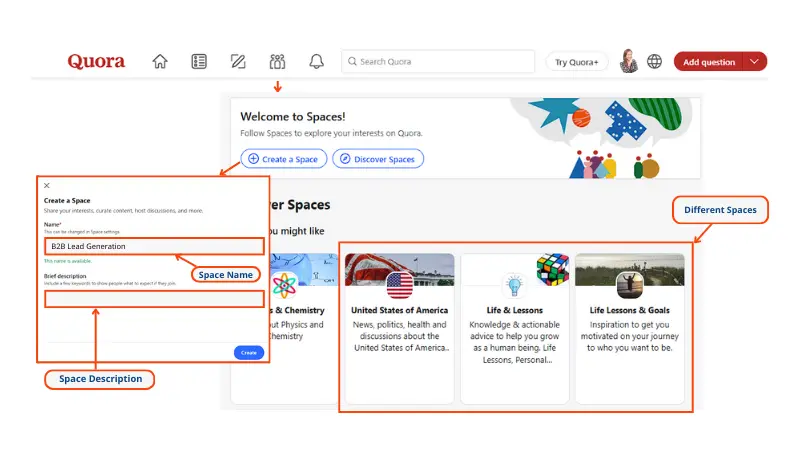Open the Spaces people icon

click(x=278, y=61)
